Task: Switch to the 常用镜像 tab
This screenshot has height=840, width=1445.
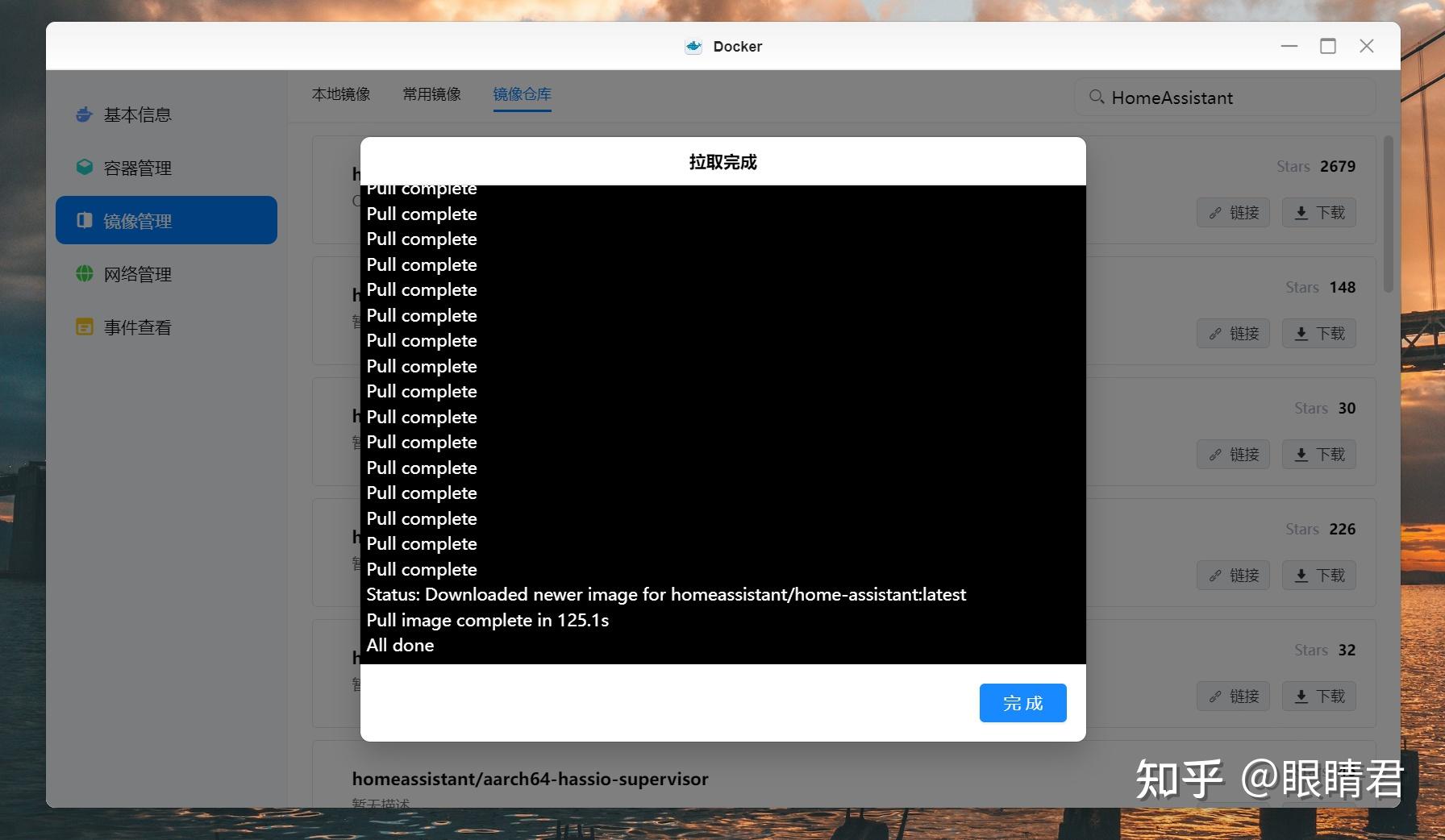Action: point(431,94)
